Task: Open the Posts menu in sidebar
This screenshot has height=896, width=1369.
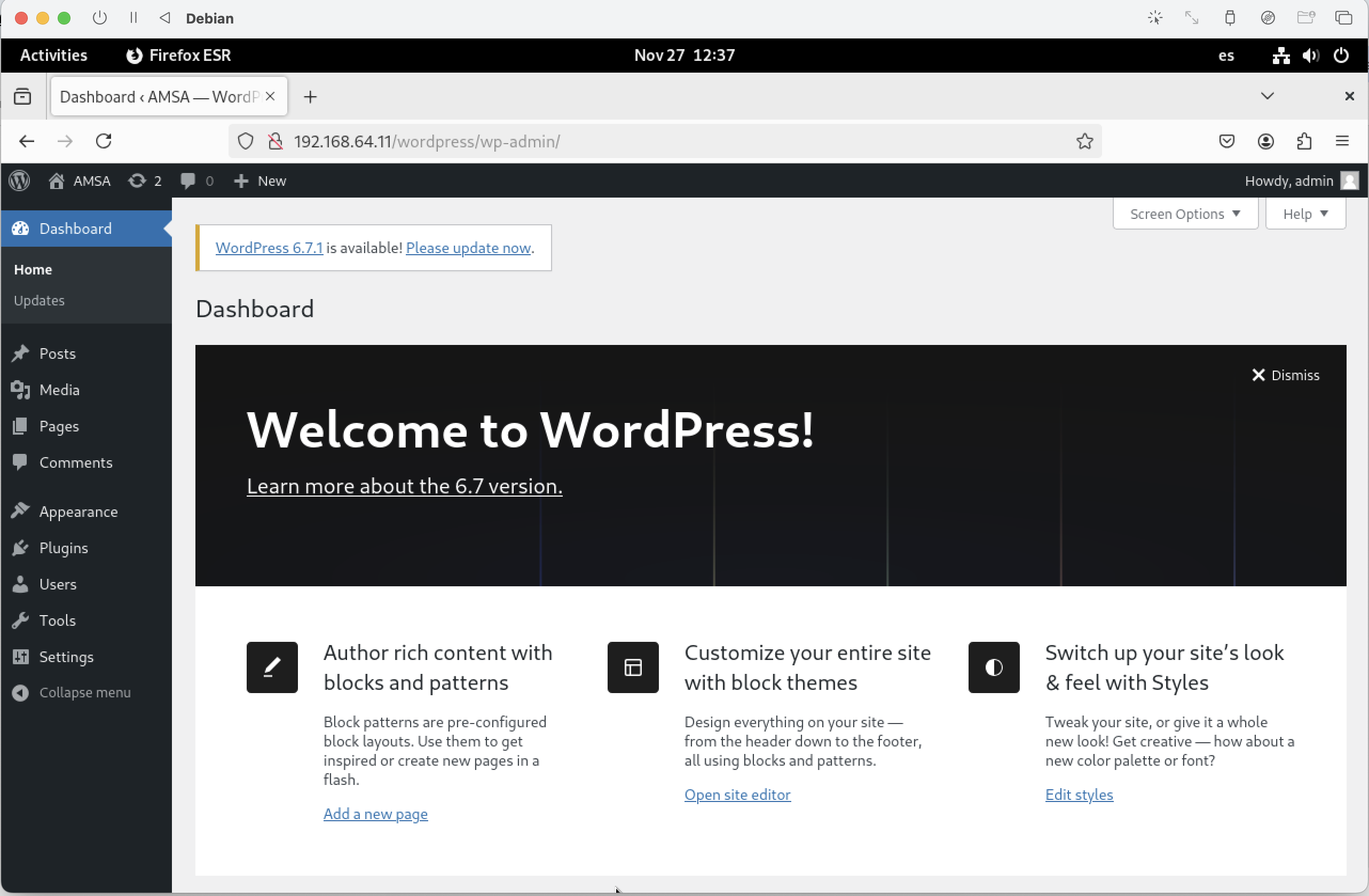Action: click(x=86, y=353)
